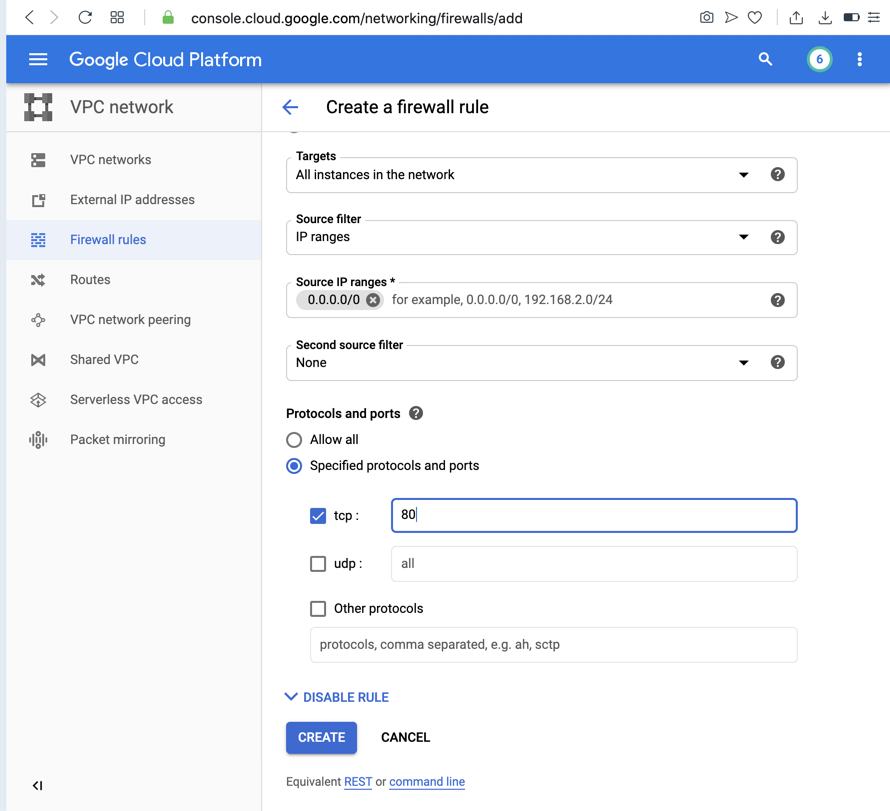Tick the Other protocols checkbox

point(318,609)
